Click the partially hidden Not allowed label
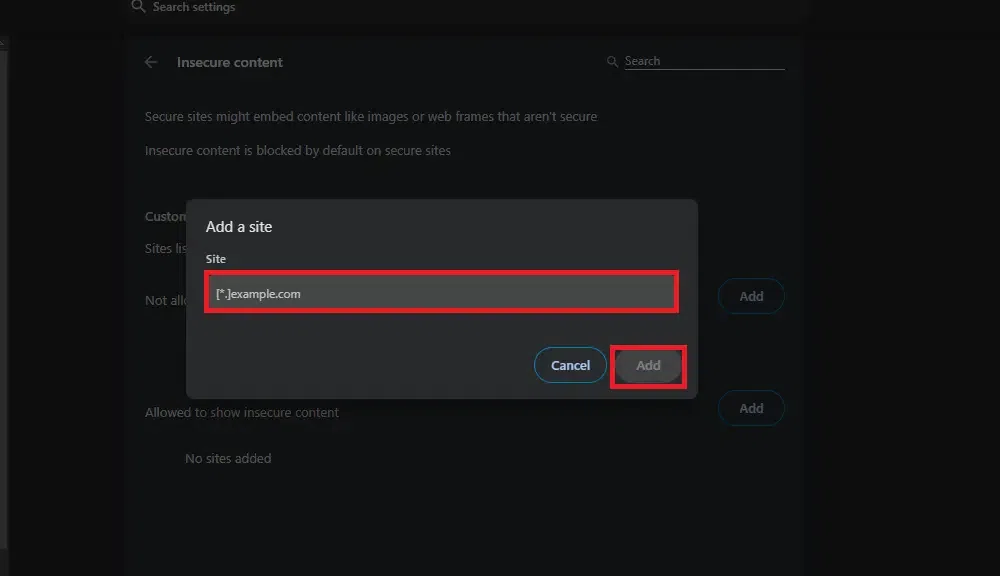1000x576 pixels. (x=165, y=300)
